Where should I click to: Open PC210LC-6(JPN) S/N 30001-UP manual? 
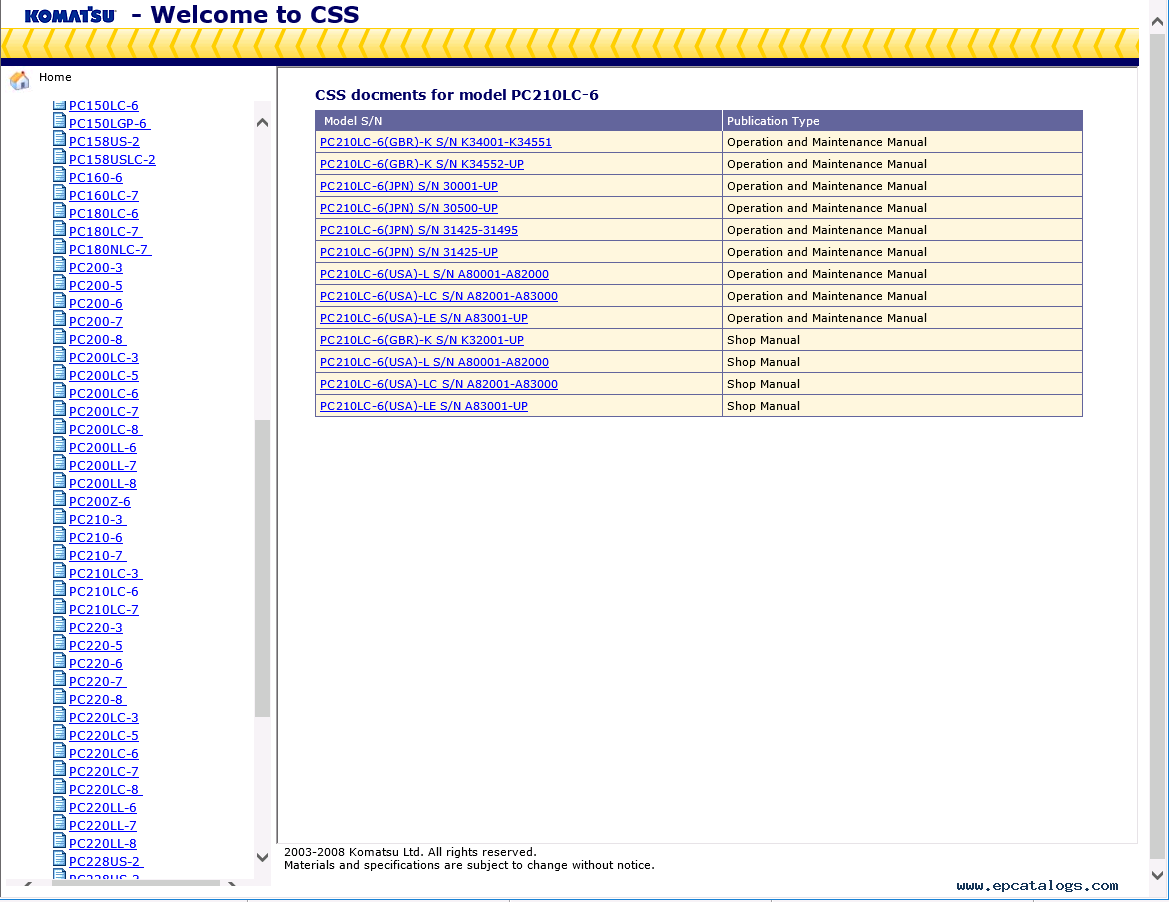pyautogui.click(x=409, y=186)
